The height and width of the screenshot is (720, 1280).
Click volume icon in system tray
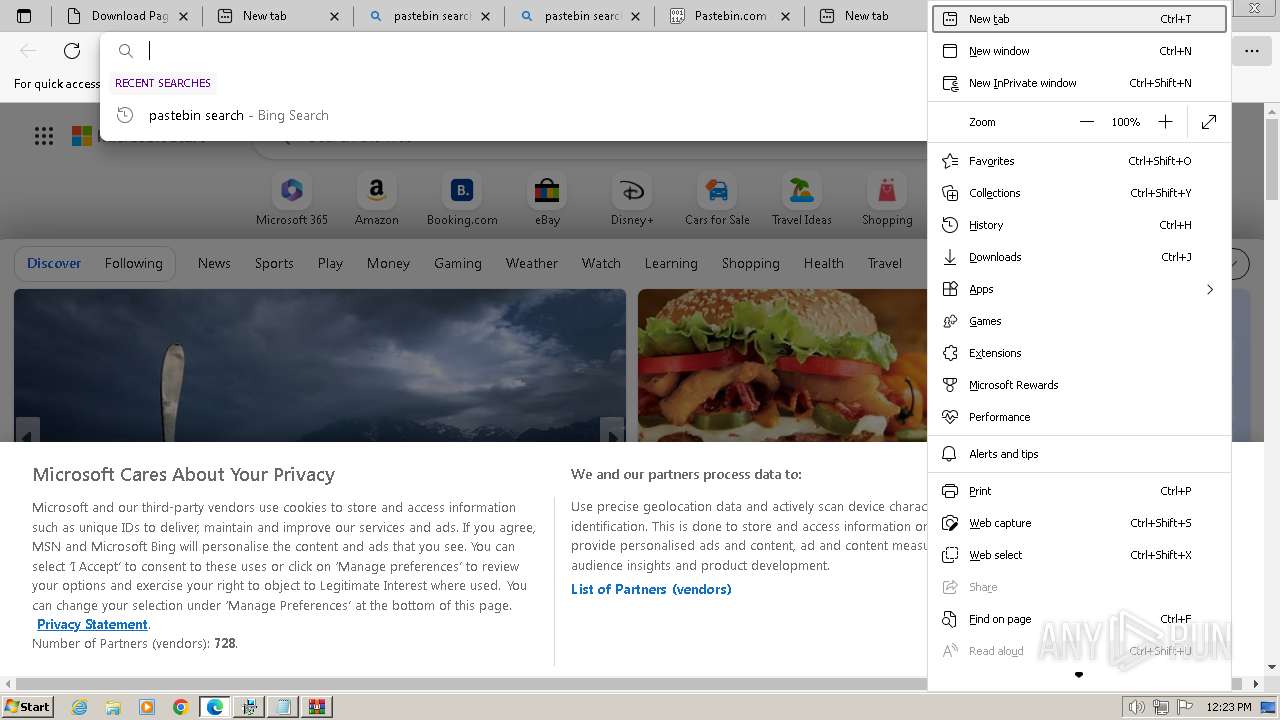pos(1137,707)
